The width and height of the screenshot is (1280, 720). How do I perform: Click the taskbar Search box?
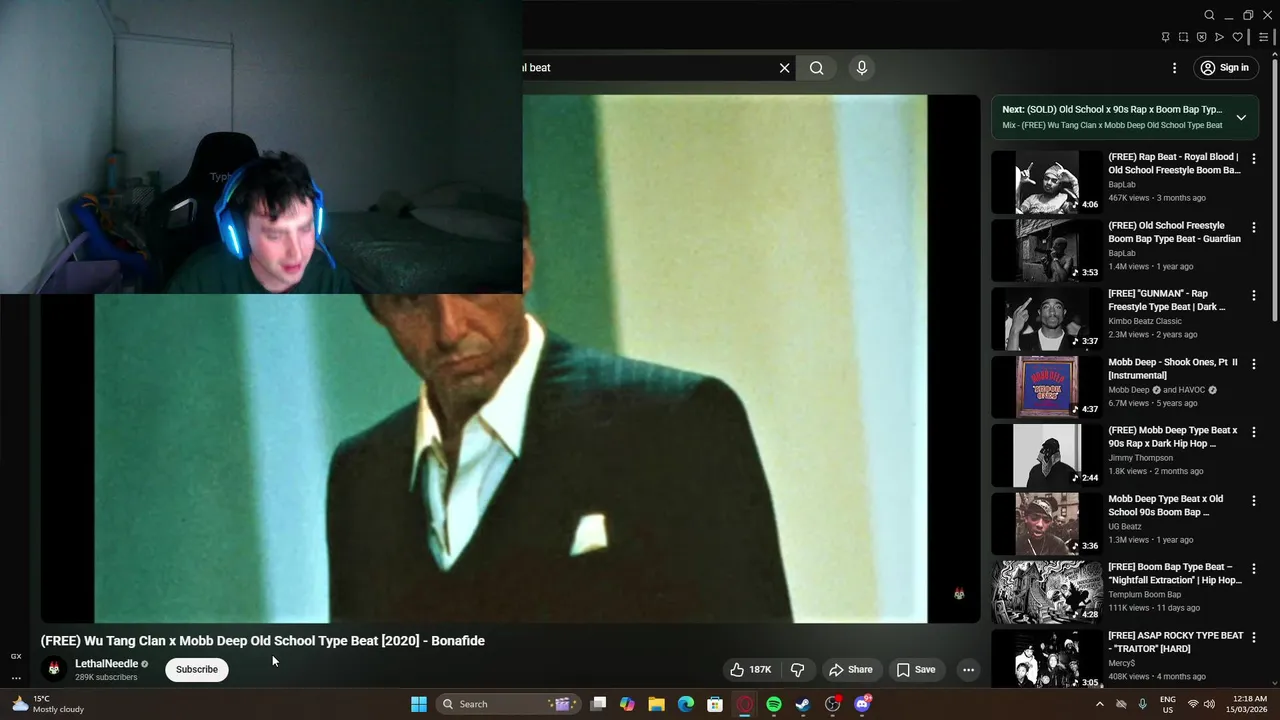(x=508, y=704)
